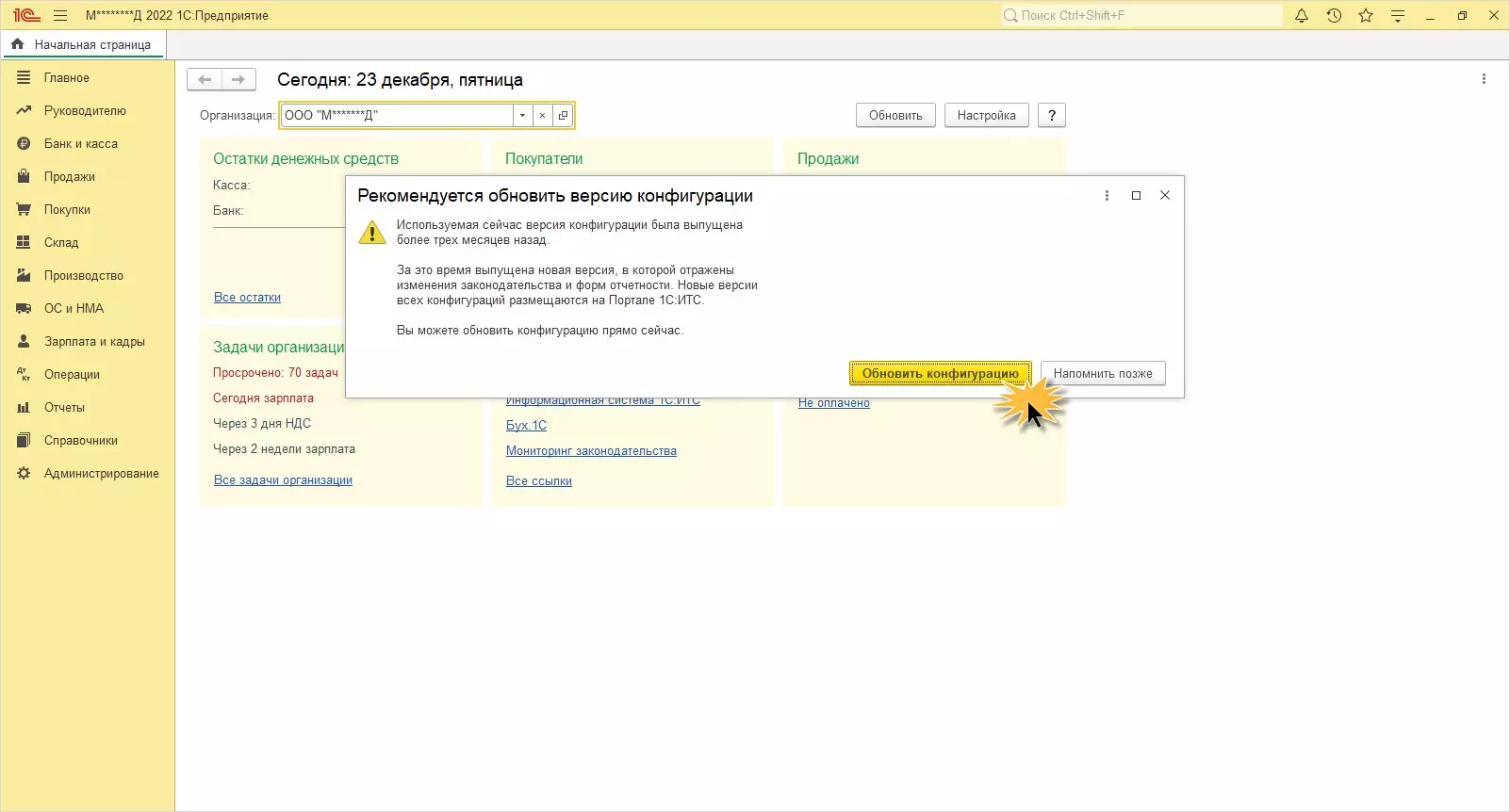This screenshot has width=1510, height=812.
Task: Open the service menu lines icon in title bar
Action: click(1398, 15)
